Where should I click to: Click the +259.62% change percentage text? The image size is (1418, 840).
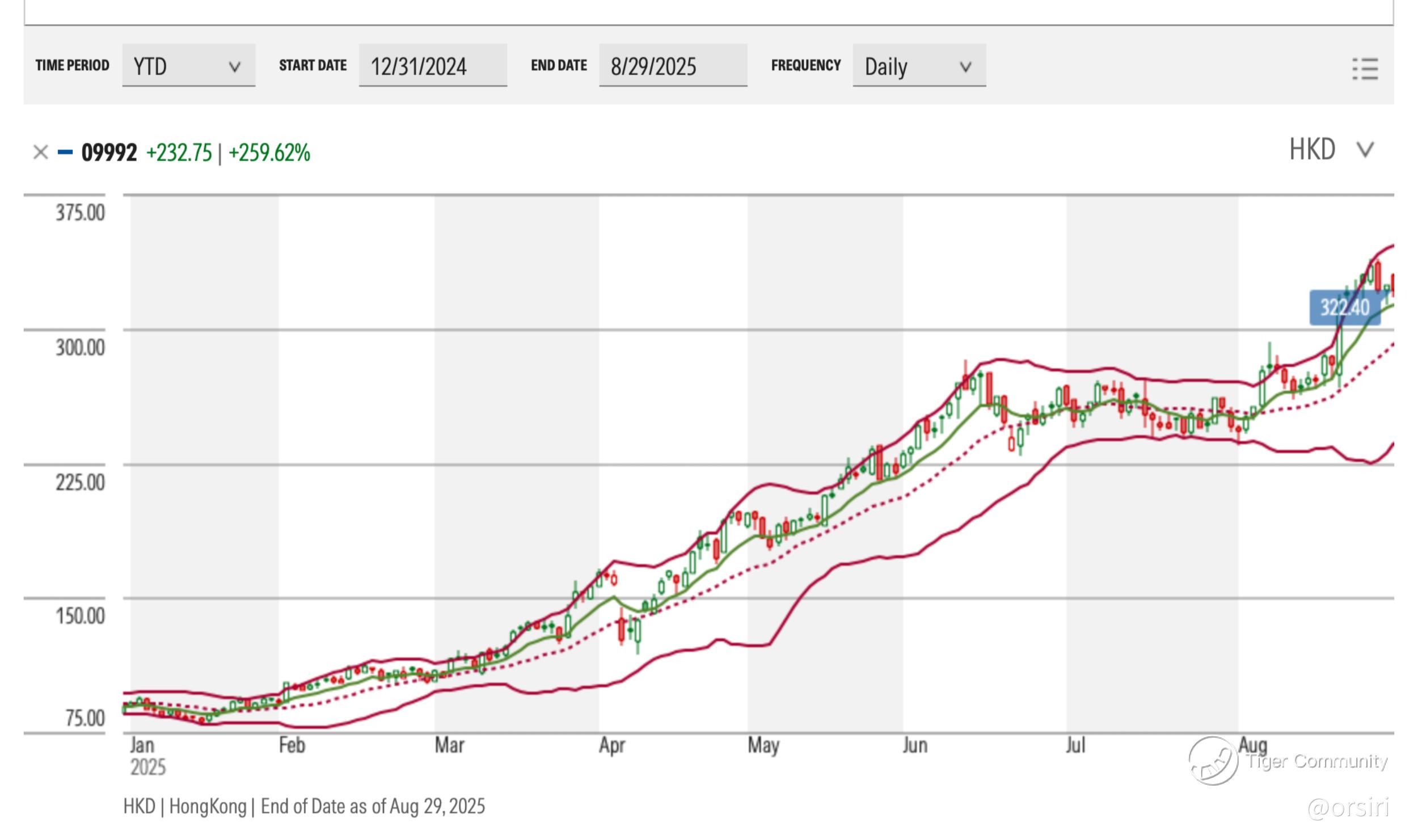pyautogui.click(x=269, y=153)
